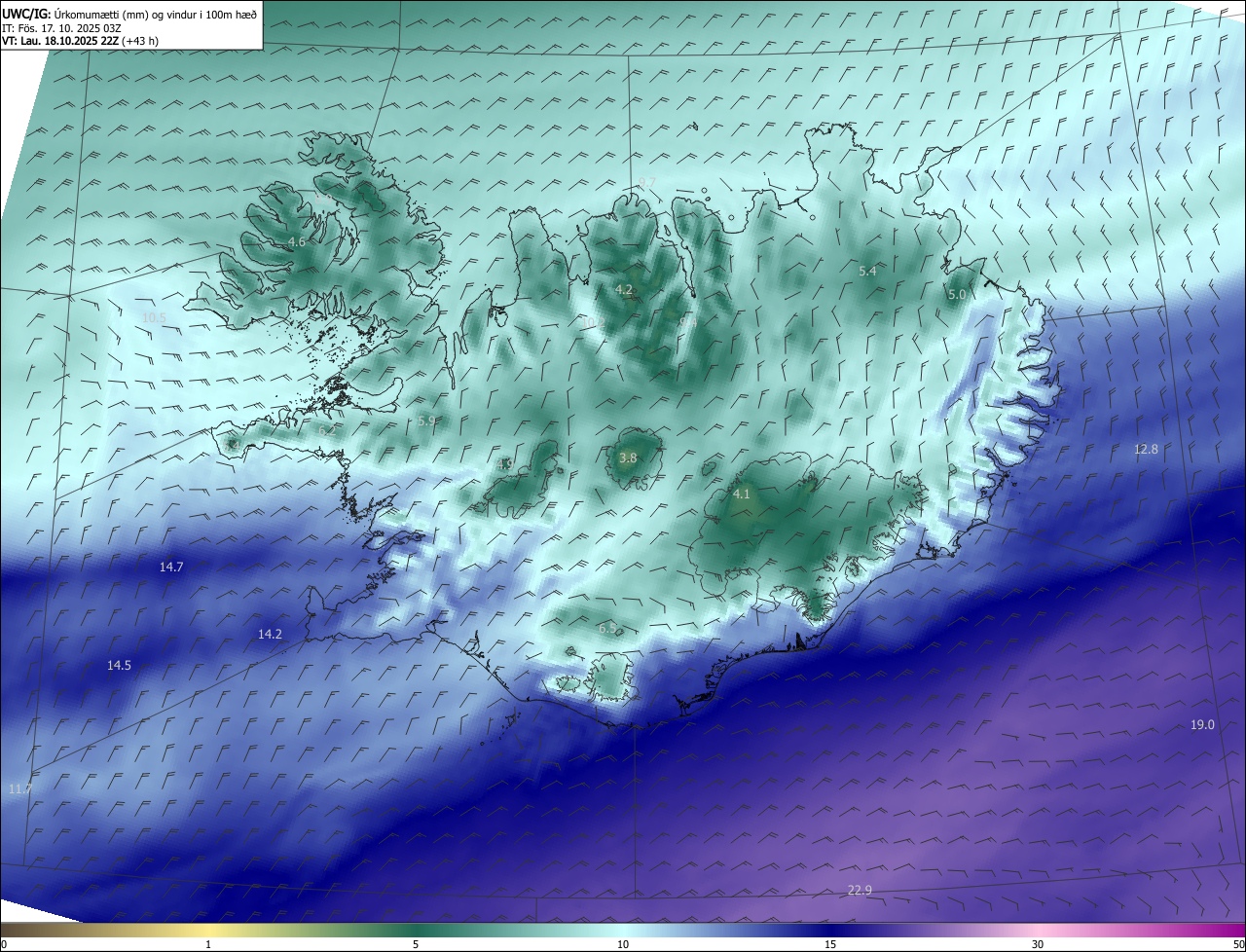Click the 4.1 value over Vatnajökull

click(741, 494)
